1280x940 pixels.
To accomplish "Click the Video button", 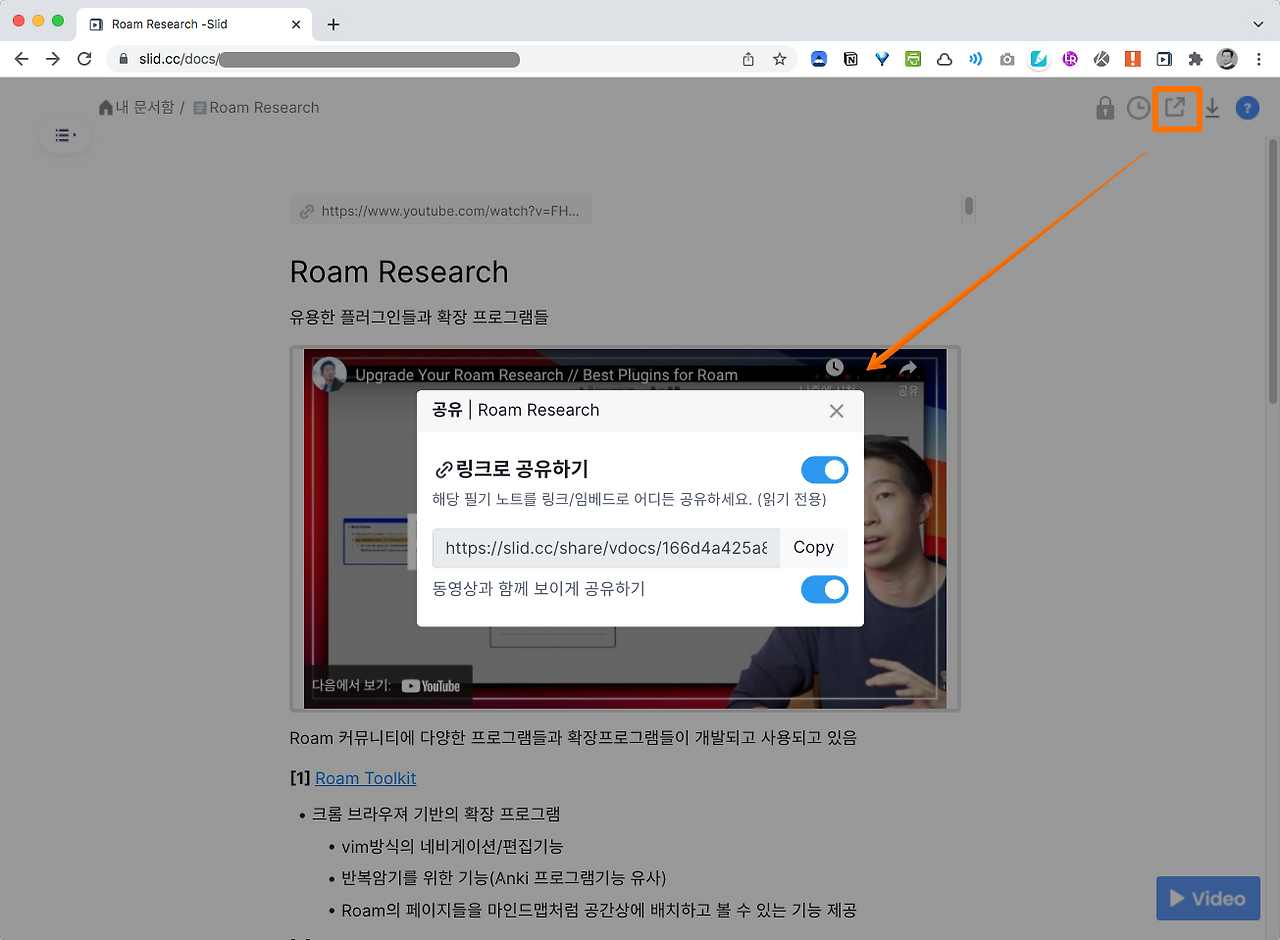I will tap(1208, 898).
